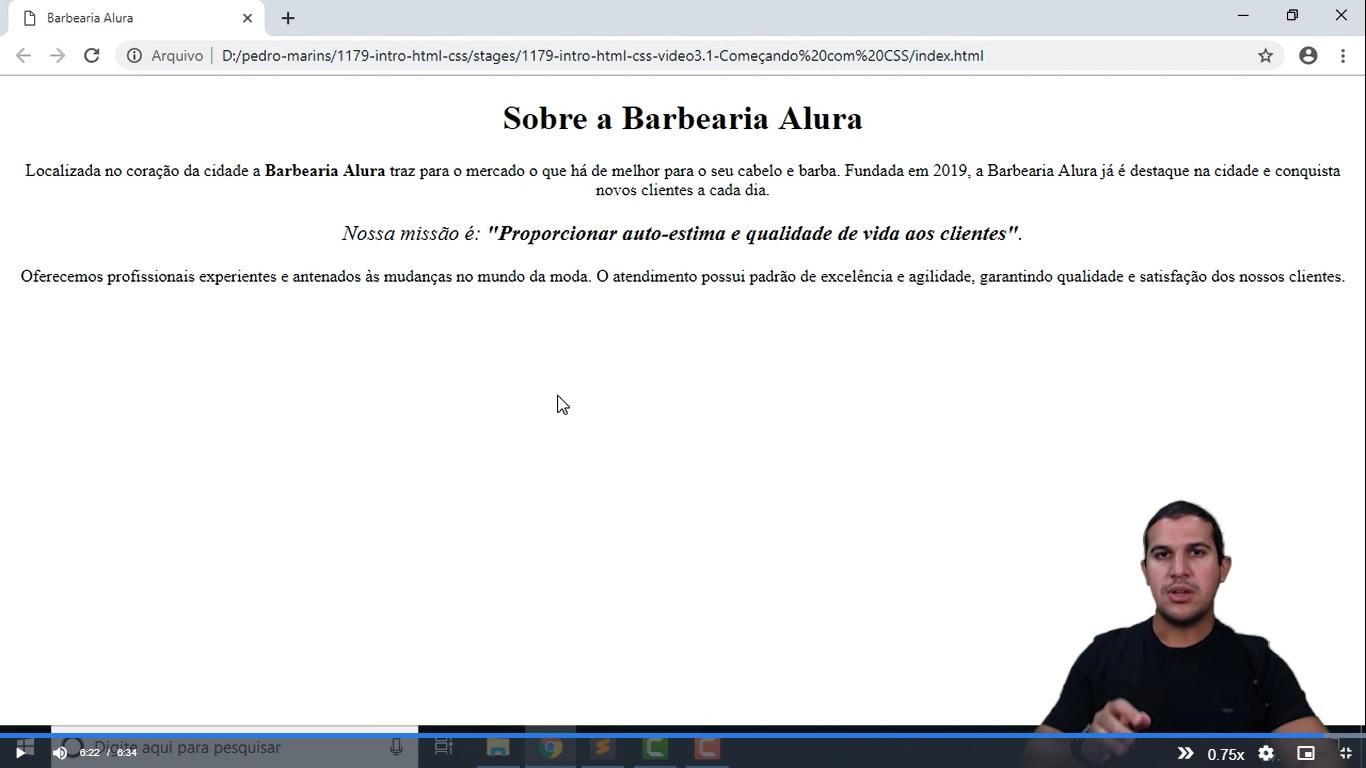Click the video progress bar
This screenshot has width=1366, height=768.
click(683, 736)
